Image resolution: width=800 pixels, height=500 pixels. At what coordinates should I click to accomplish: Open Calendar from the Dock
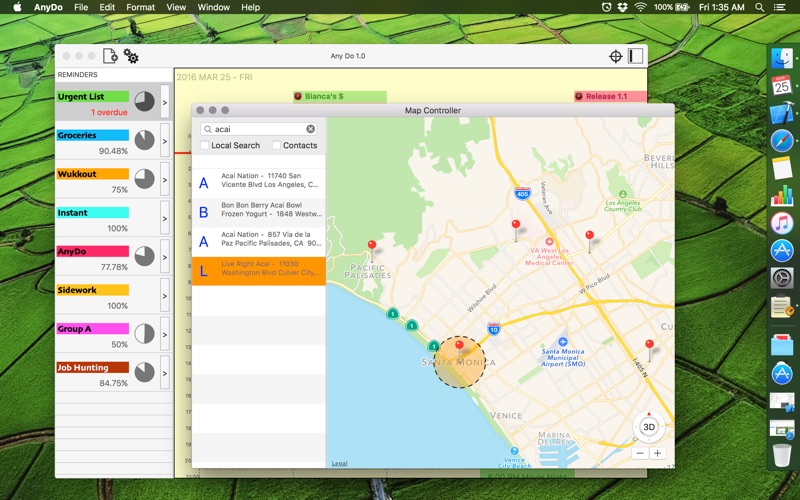pyautogui.click(x=782, y=85)
